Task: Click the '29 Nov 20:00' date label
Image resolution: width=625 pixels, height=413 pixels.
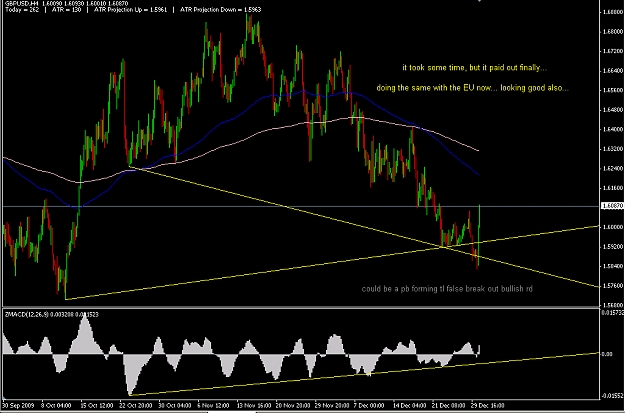Action: pyautogui.click(x=332, y=406)
